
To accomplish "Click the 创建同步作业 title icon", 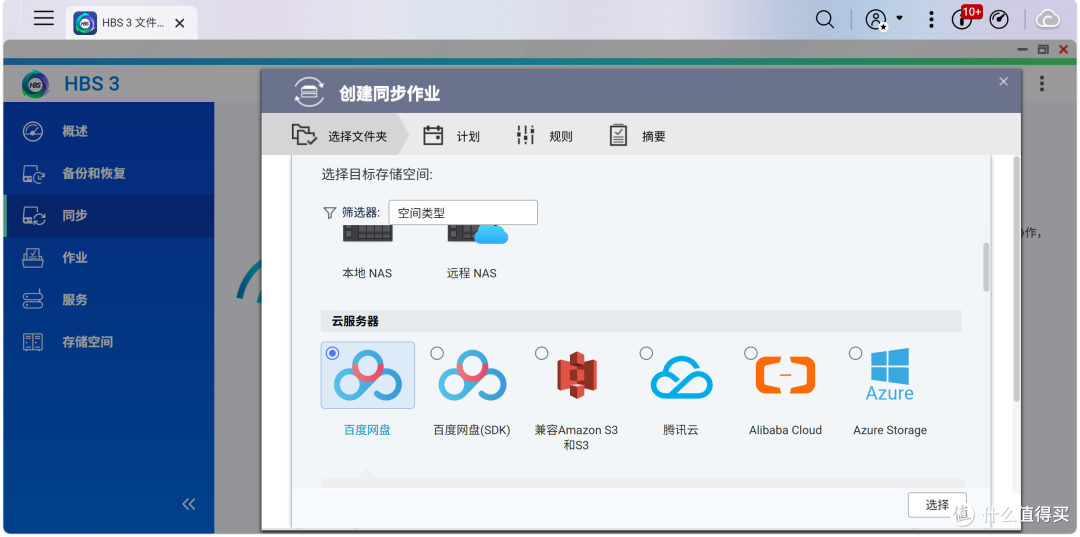I will [x=309, y=92].
